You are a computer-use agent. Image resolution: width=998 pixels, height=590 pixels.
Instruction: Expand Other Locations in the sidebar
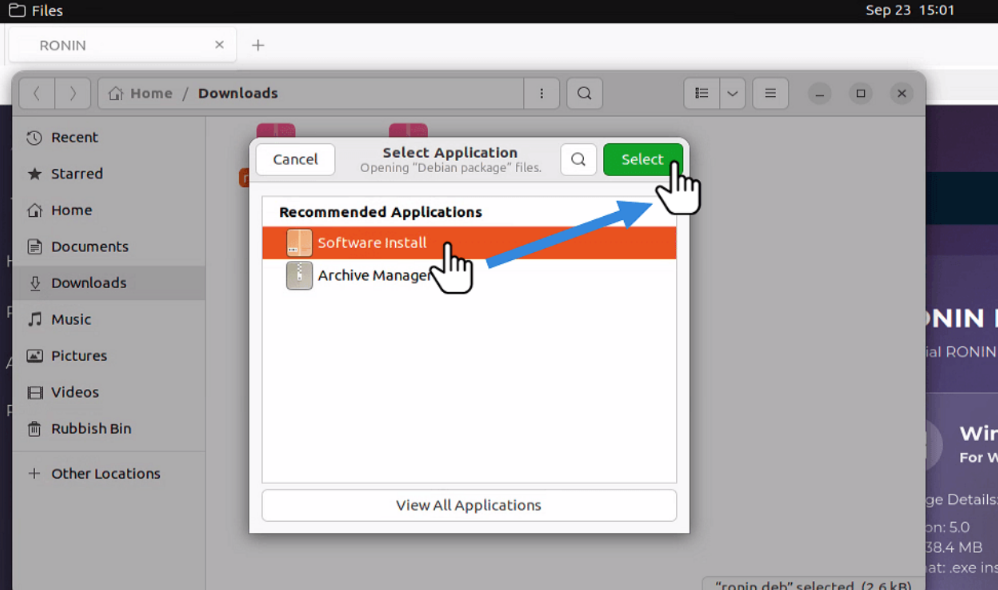point(105,473)
